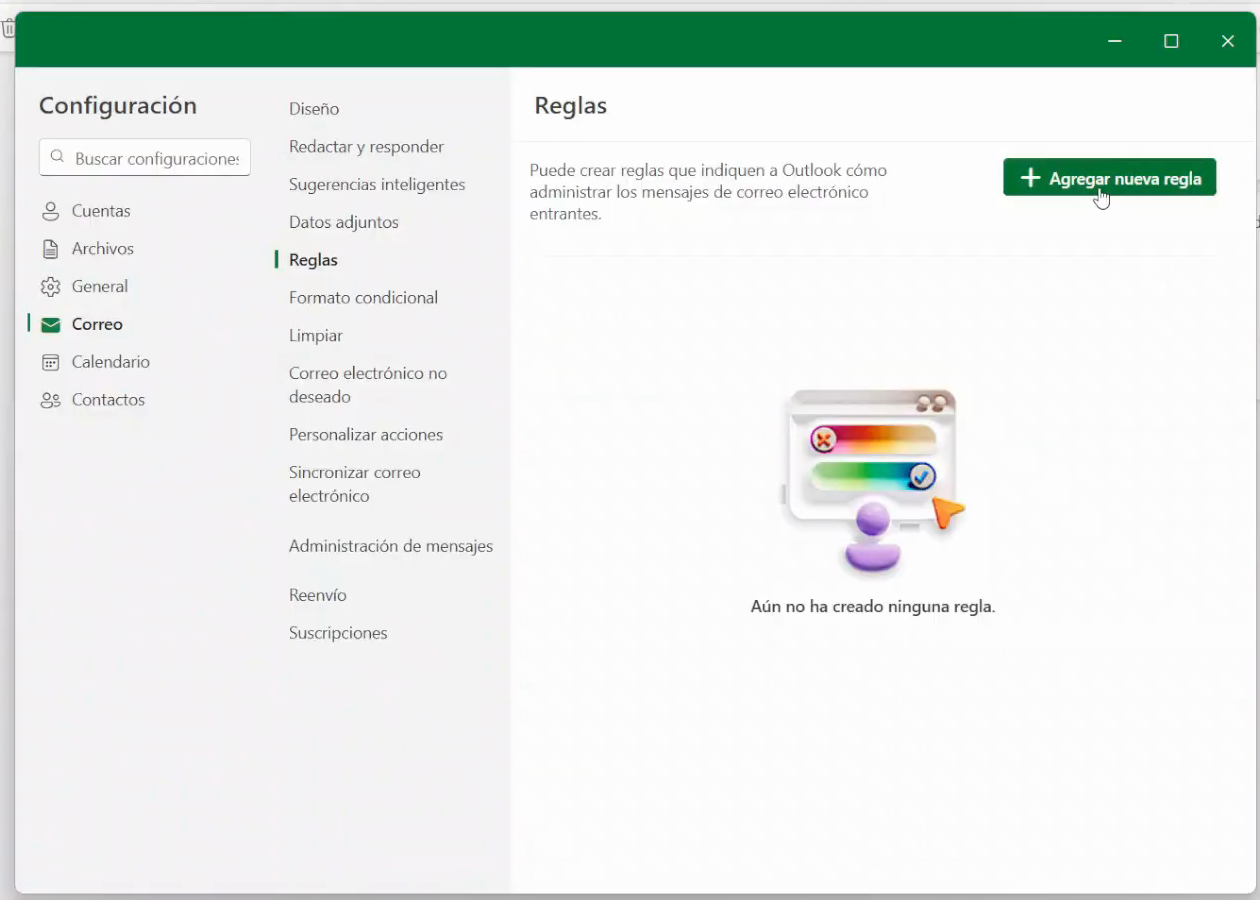Open the Reenvío settings page

pos(317,595)
